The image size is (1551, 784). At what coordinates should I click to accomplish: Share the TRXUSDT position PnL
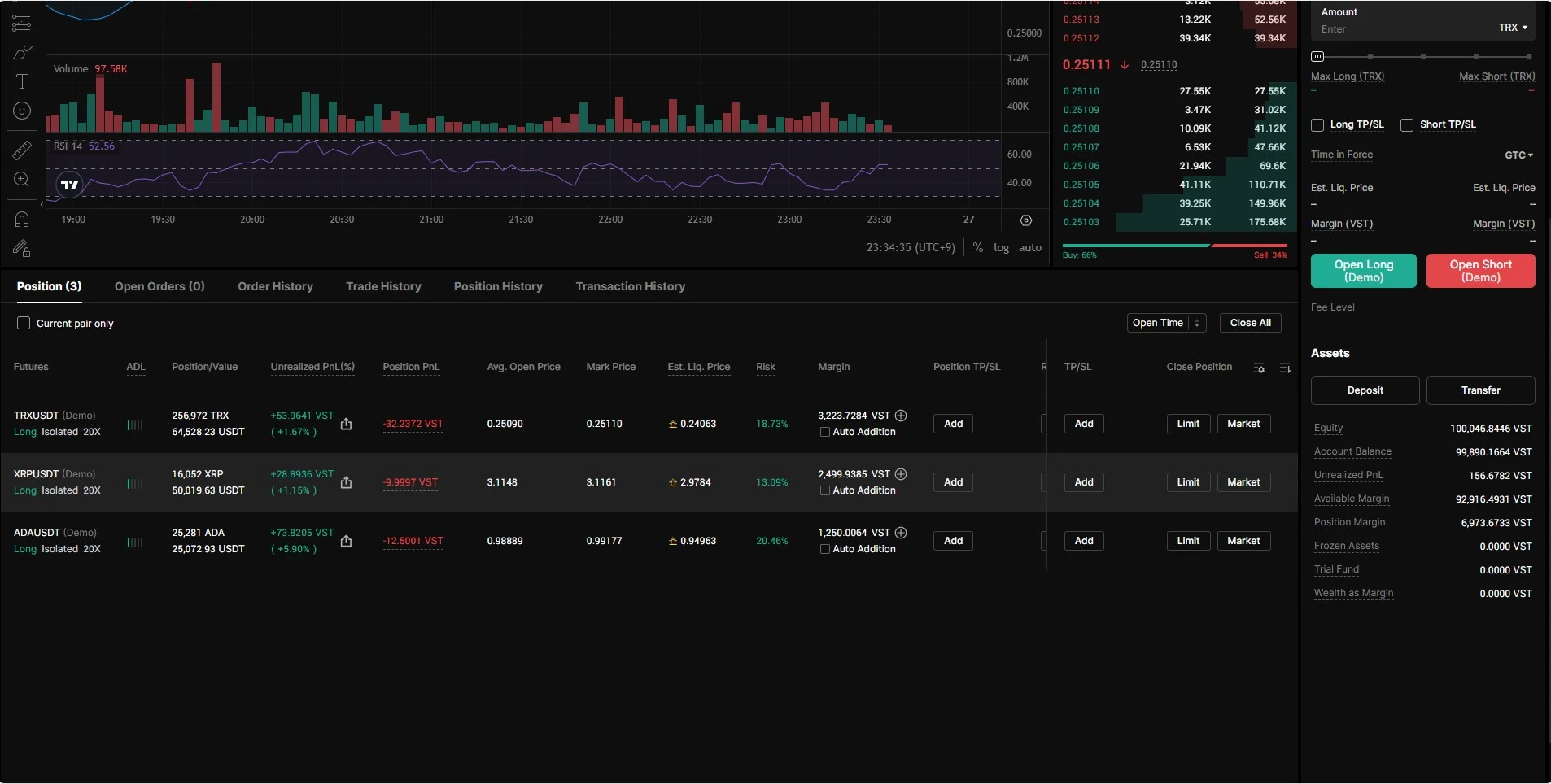pos(346,424)
